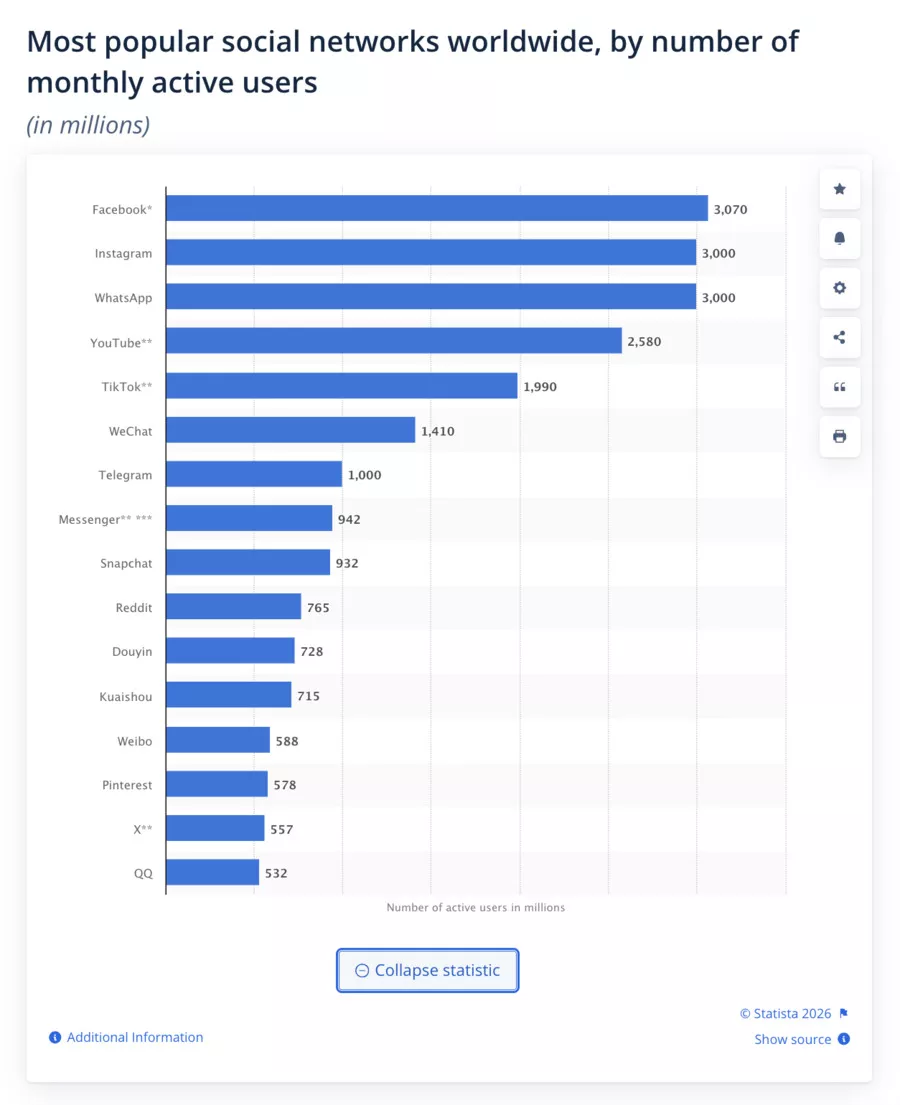900x1105 pixels.
Task: Click the WhatsApp axis label
Action: [123, 297]
